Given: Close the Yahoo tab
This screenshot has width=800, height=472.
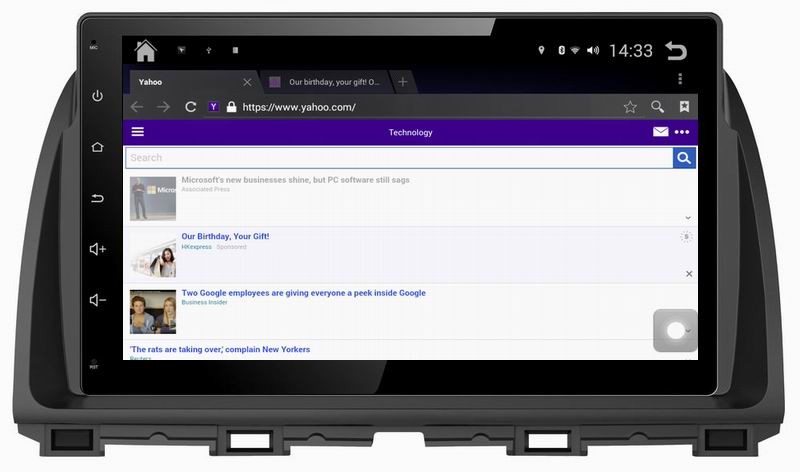Looking at the screenshot, I should coord(247,82).
